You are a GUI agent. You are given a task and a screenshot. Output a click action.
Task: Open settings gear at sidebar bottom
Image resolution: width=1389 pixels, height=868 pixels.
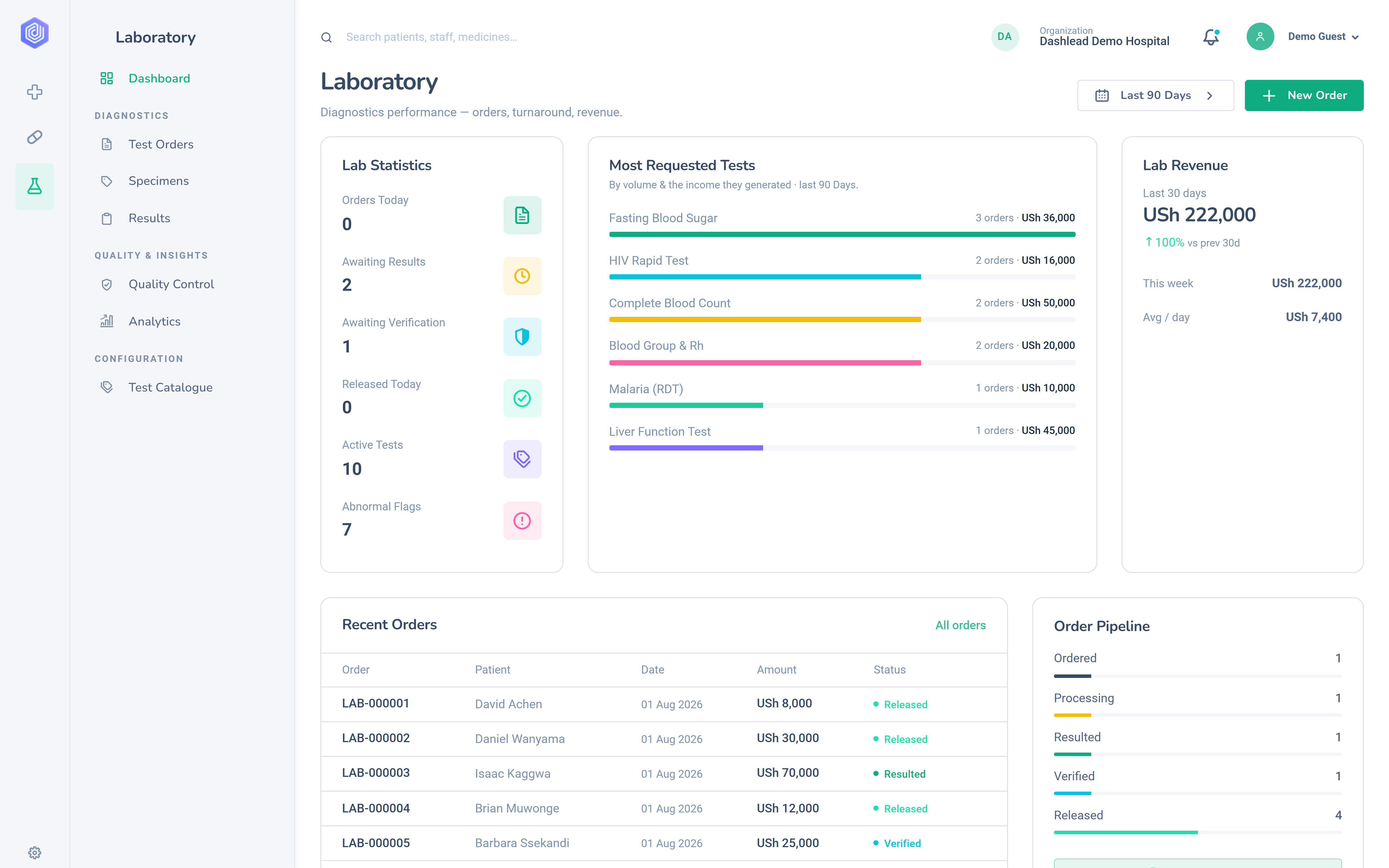pos(34,852)
